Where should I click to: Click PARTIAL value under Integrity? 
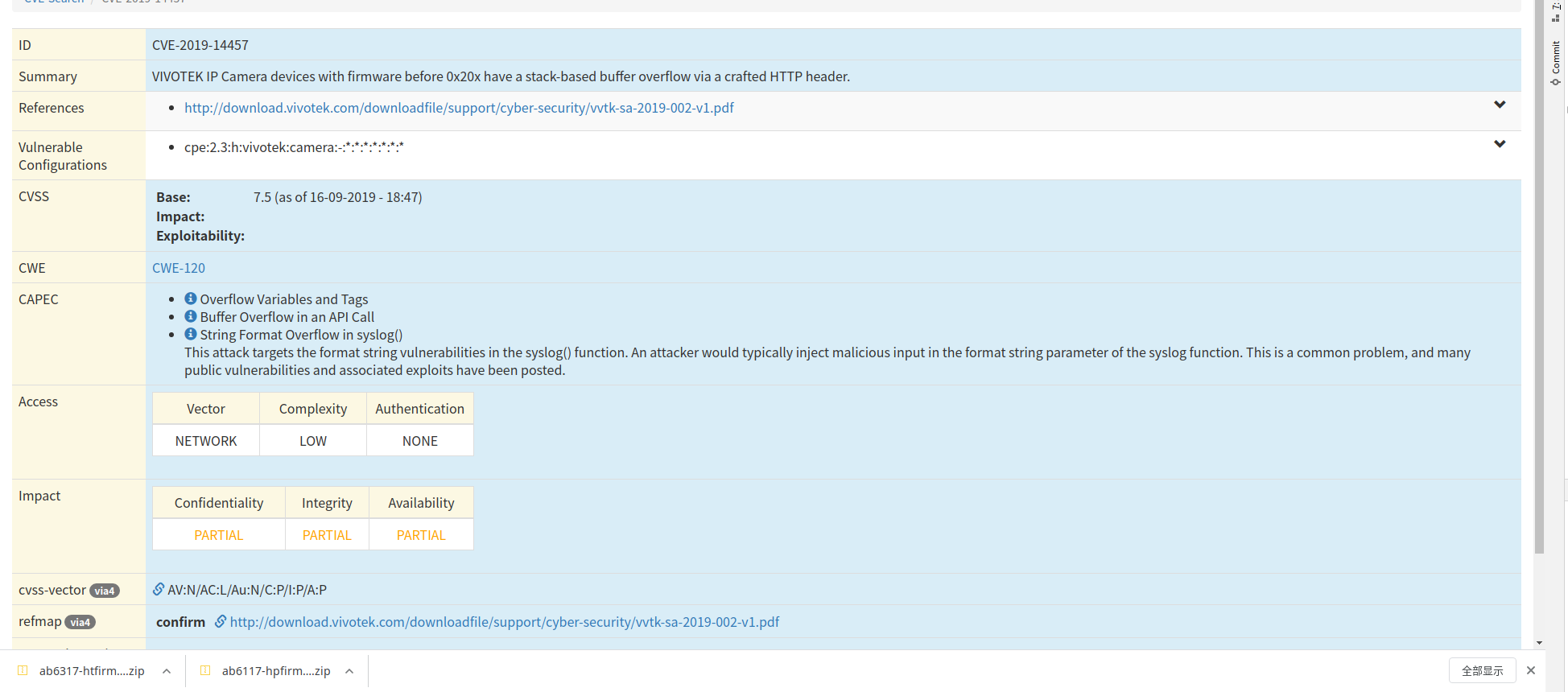coord(327,535)
